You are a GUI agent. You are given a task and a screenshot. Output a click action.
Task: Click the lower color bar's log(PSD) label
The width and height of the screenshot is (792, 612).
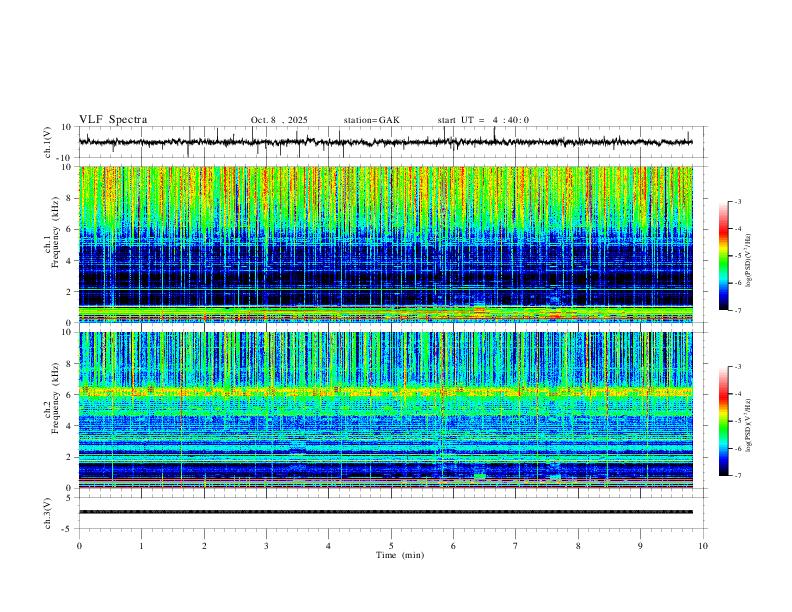pos(749,426)
